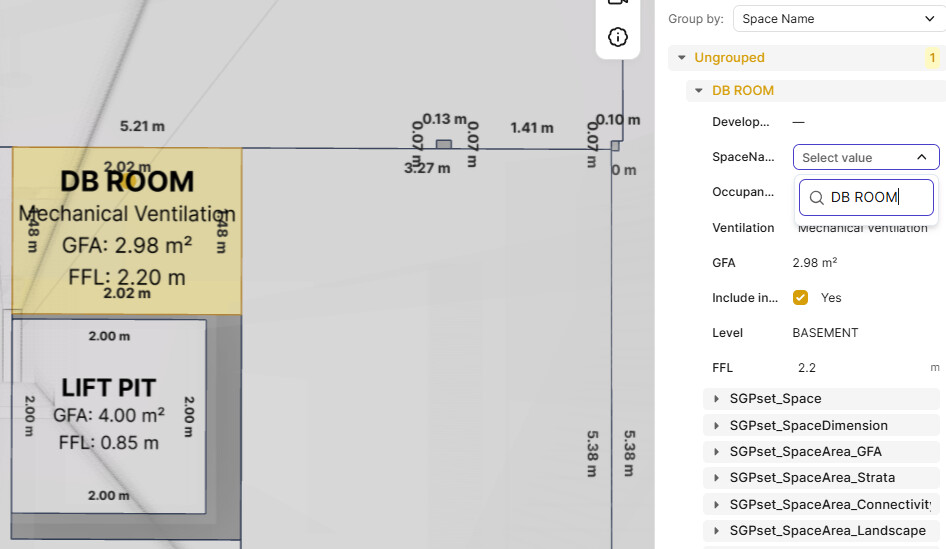Select the DB ROOM space in plan
The image size is (946, 549).
127,231
